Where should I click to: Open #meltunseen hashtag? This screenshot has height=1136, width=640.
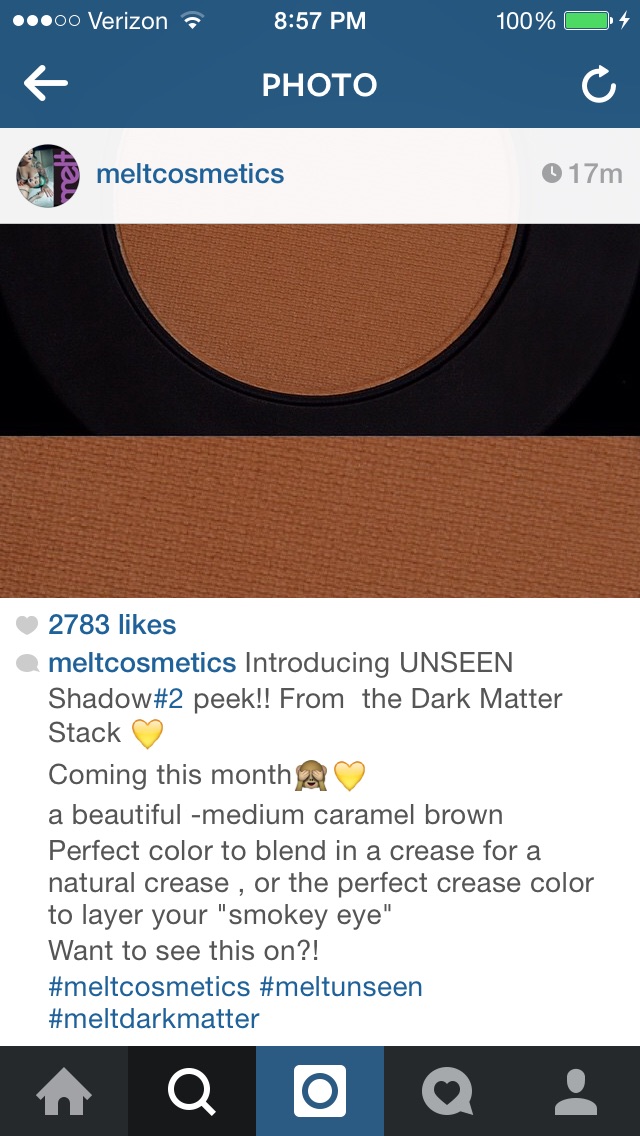(341, 987)
